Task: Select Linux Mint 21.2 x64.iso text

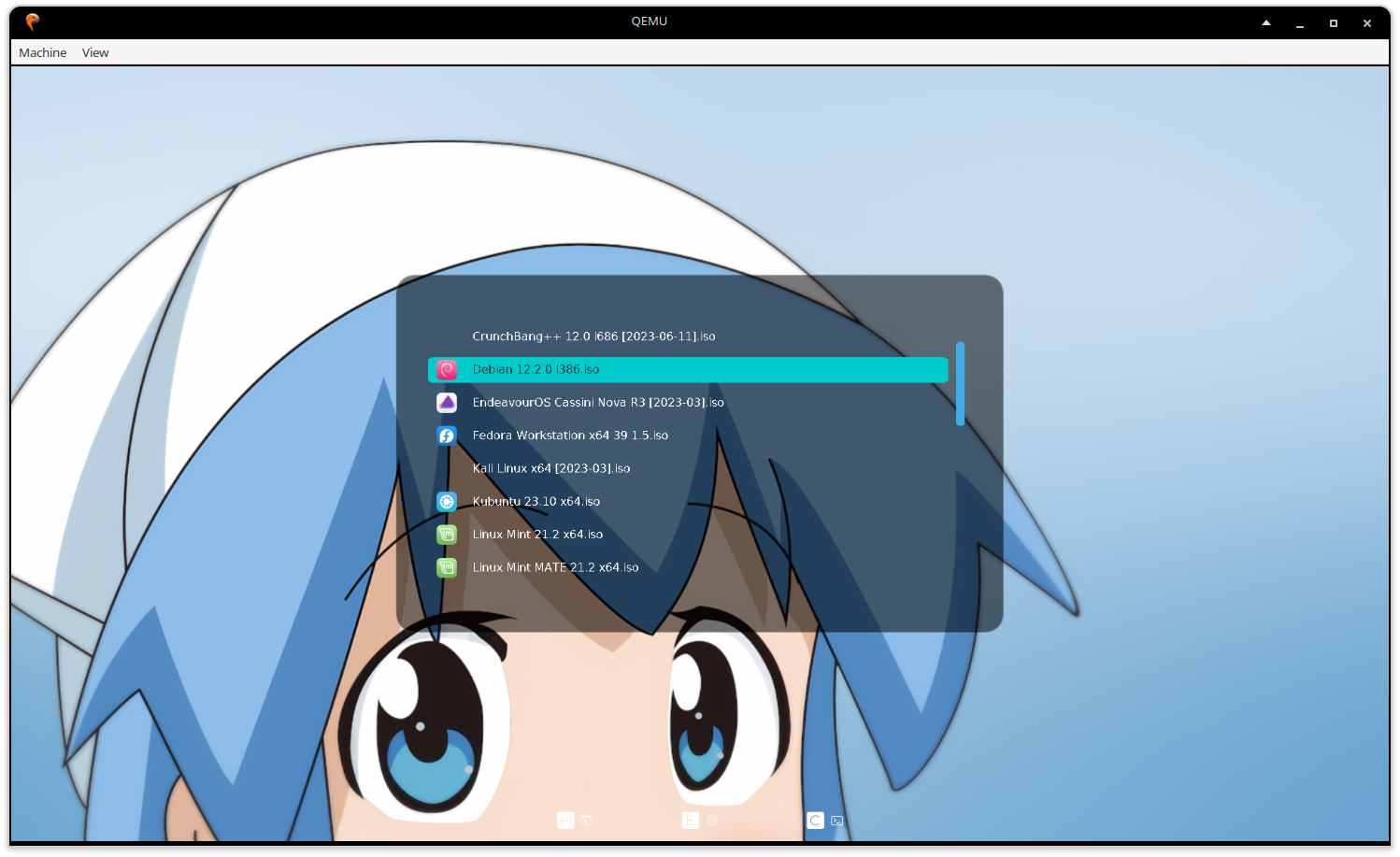Action: [537, 535]
